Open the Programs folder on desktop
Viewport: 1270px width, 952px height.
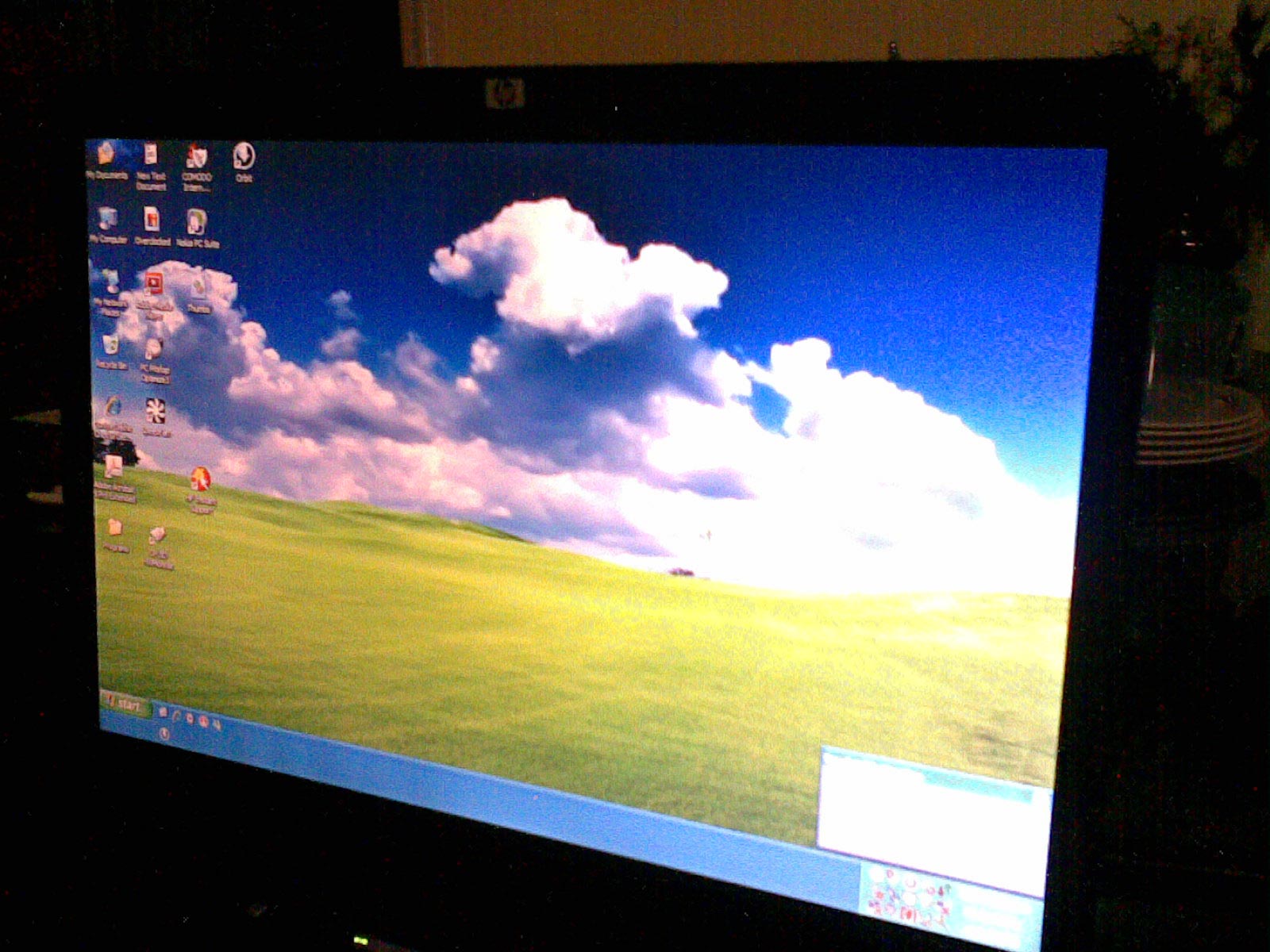[x=115, y=535]
